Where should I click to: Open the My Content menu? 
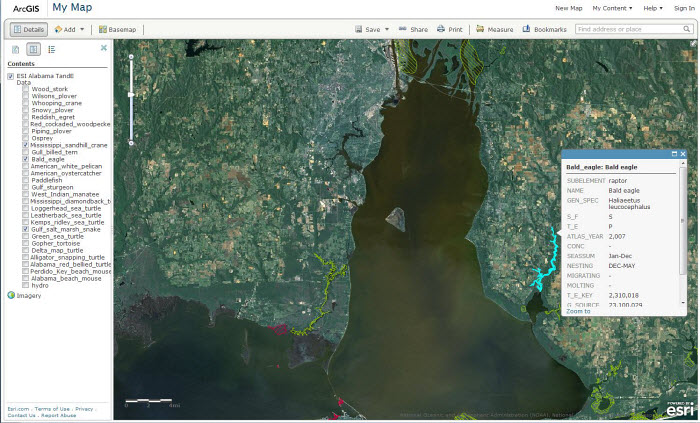pos(612,8)
